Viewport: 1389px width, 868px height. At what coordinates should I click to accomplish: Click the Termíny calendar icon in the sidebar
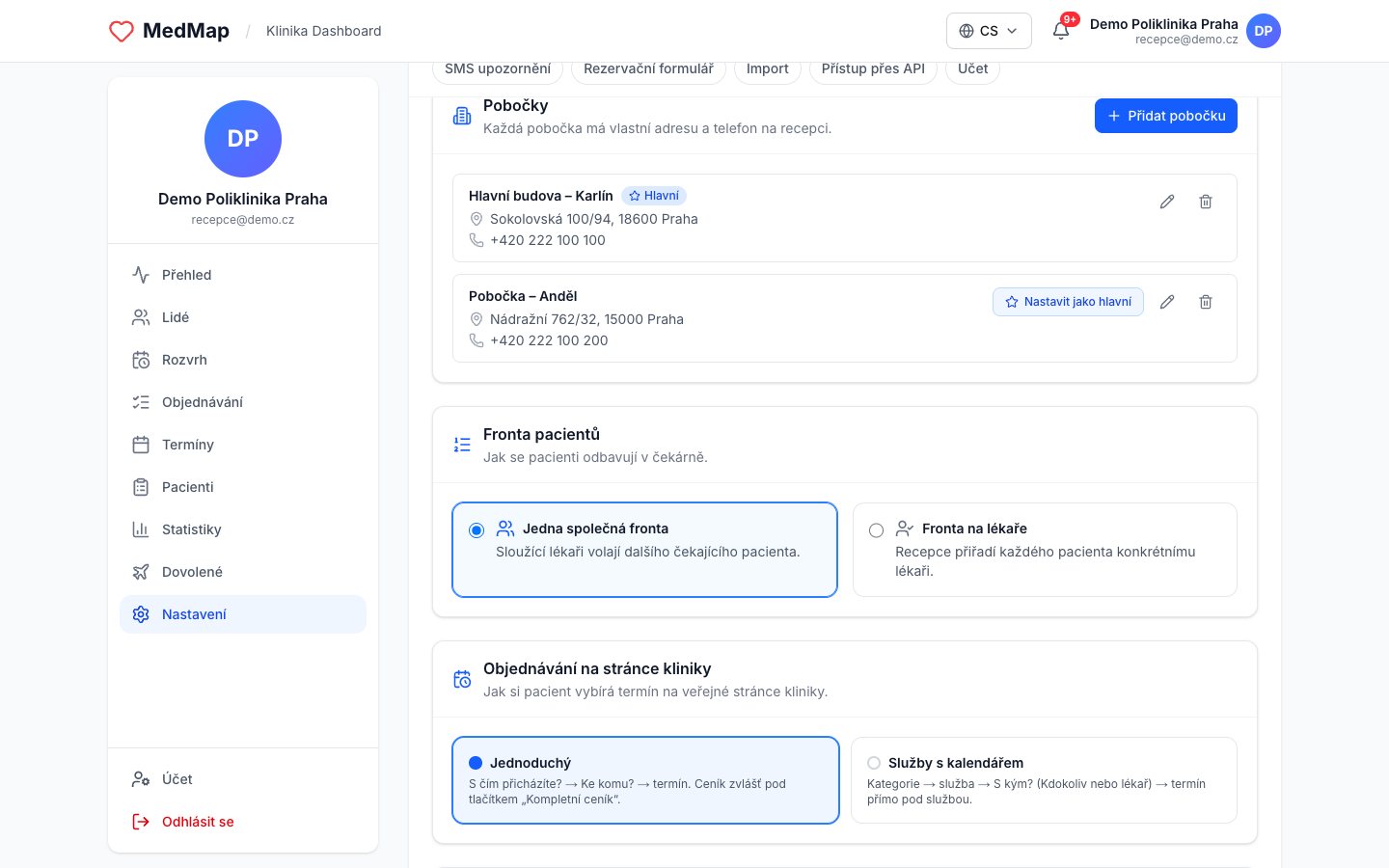pyautogui.click(x=141, y=445)
